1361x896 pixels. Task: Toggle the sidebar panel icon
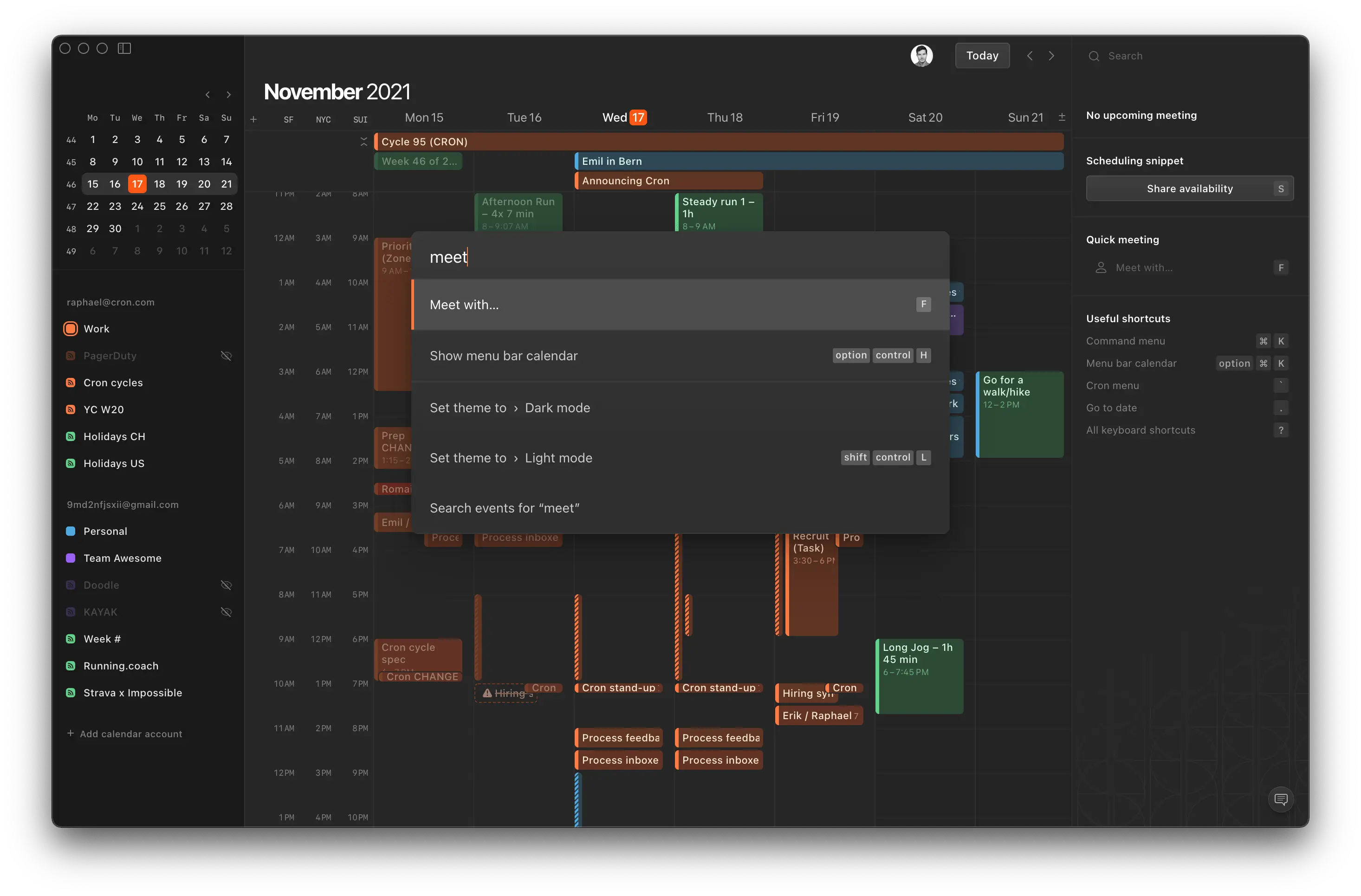(x=124, y=49)
